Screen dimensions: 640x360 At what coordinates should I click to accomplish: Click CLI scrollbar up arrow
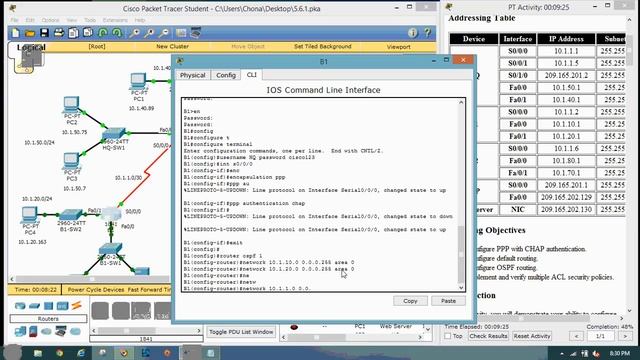pos(461,102)
